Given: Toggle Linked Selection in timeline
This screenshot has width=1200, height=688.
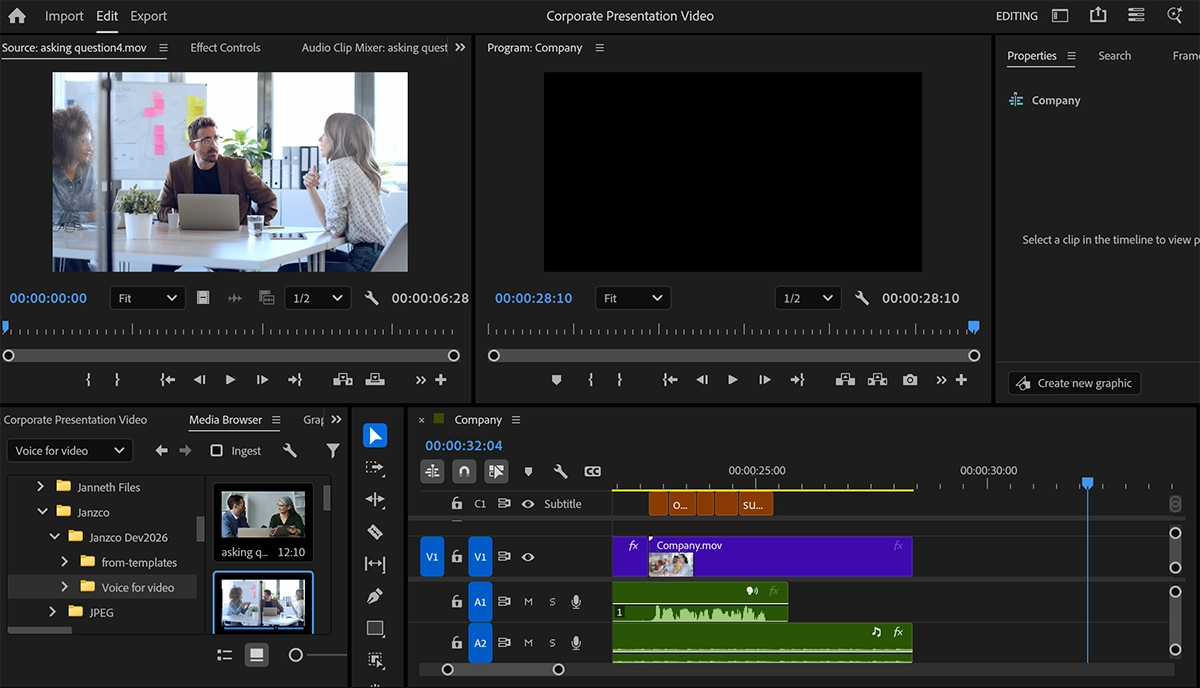Looking at the screenshot, I should point(496,471).
